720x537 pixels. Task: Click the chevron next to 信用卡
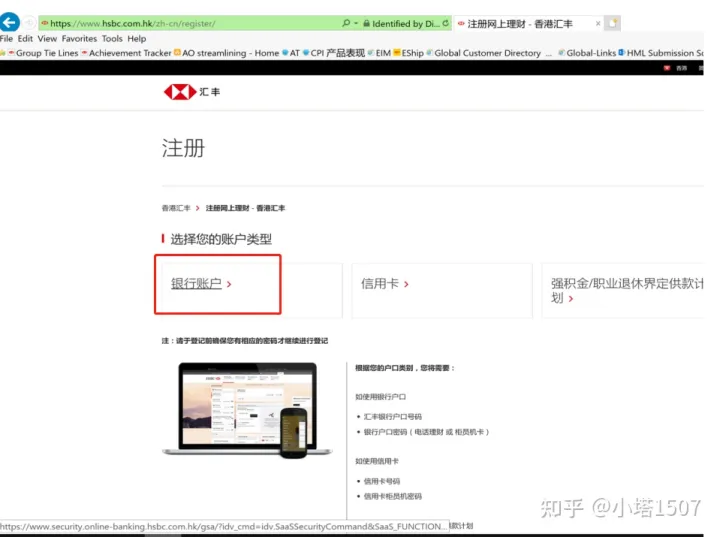(x=406, y=284)
